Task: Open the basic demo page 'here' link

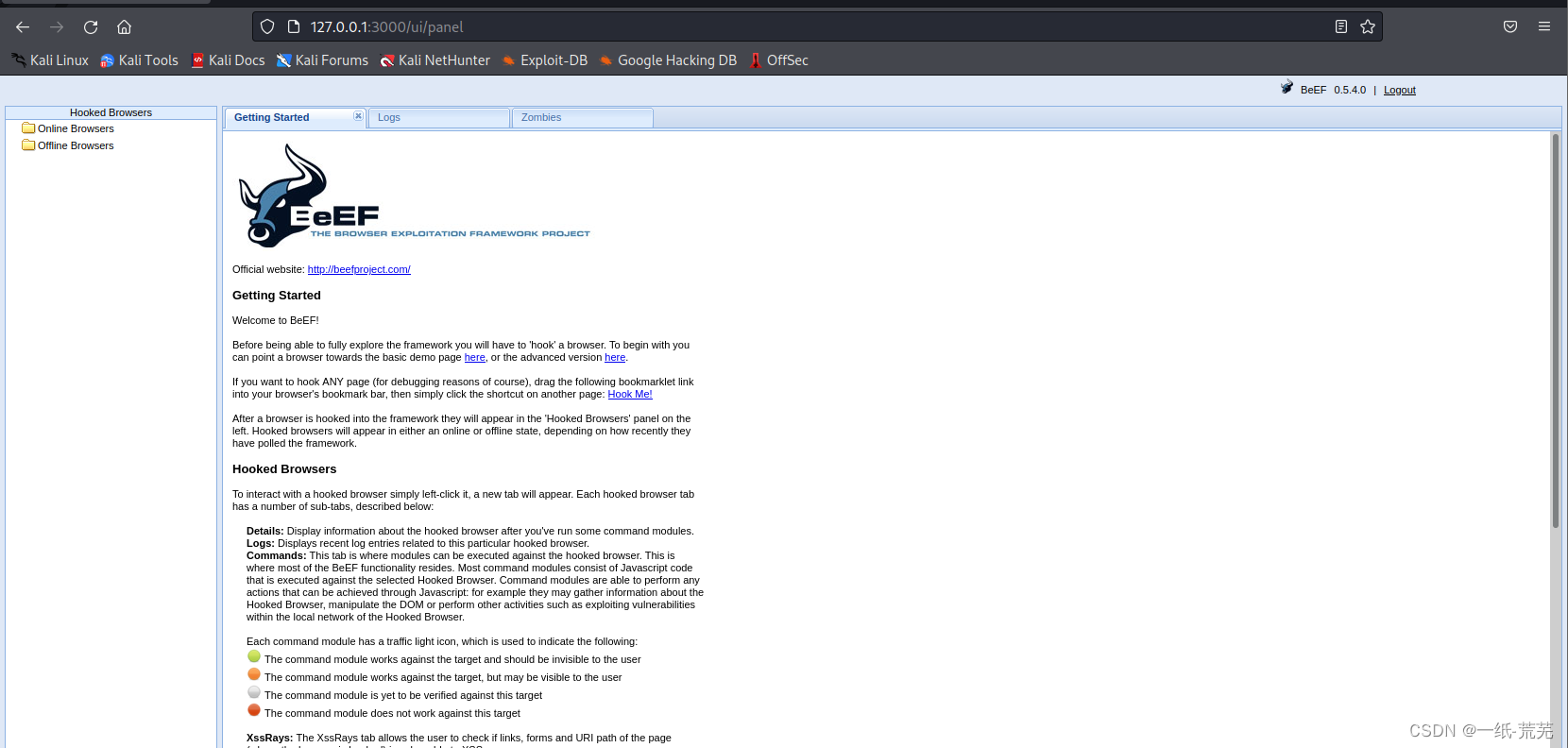Action: tap(475, 357)
